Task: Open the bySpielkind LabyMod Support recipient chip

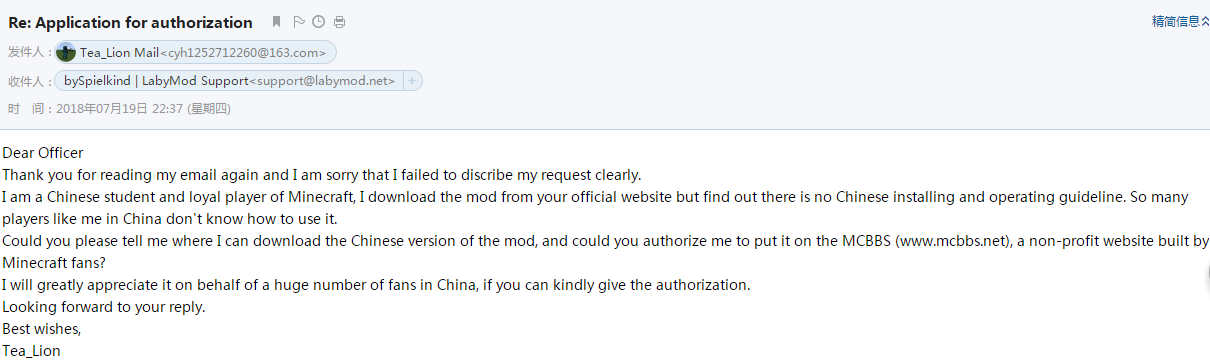Action: [230, 81]
